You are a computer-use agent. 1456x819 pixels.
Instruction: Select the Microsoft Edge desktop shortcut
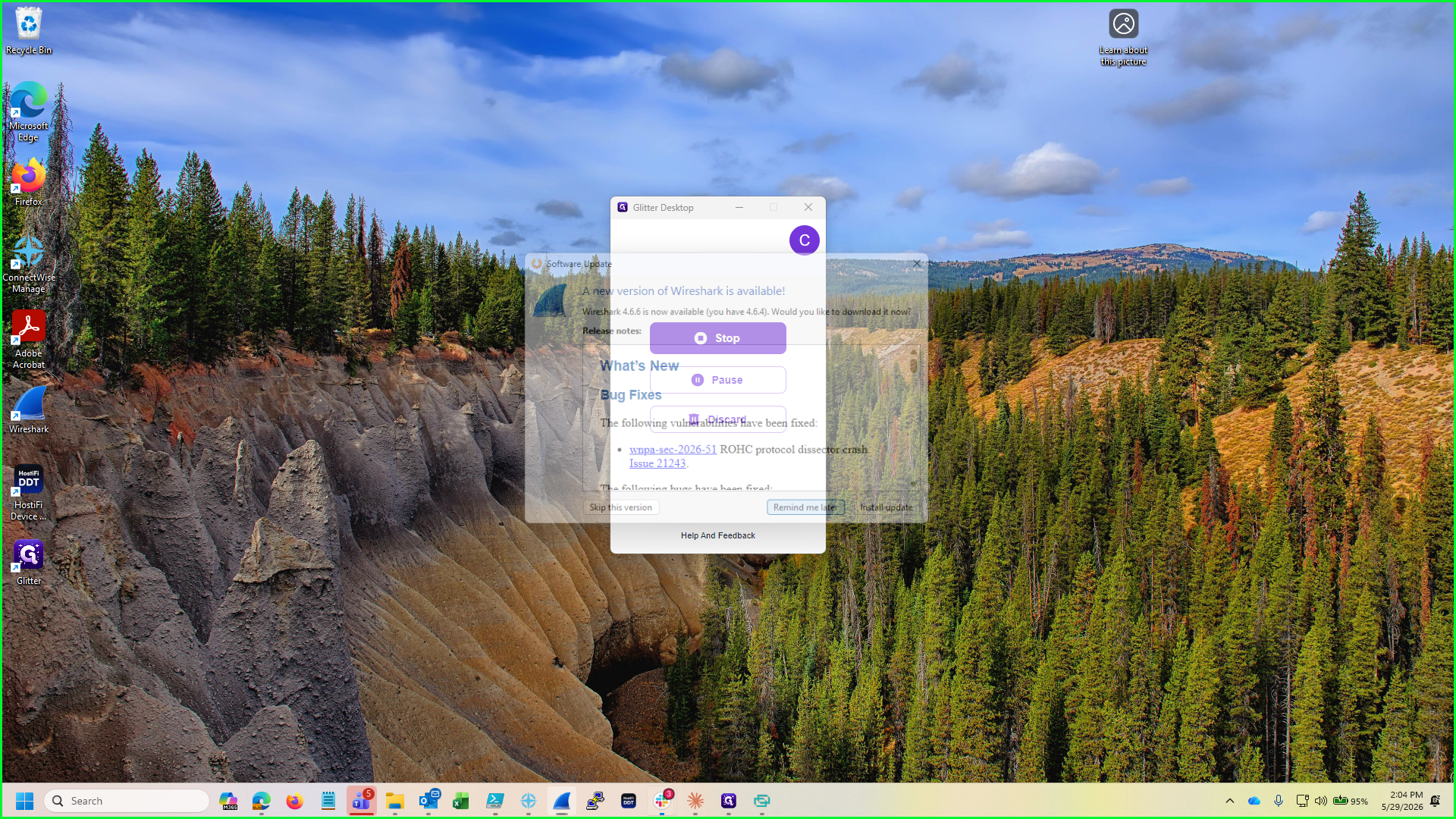[x=29, y=111]
